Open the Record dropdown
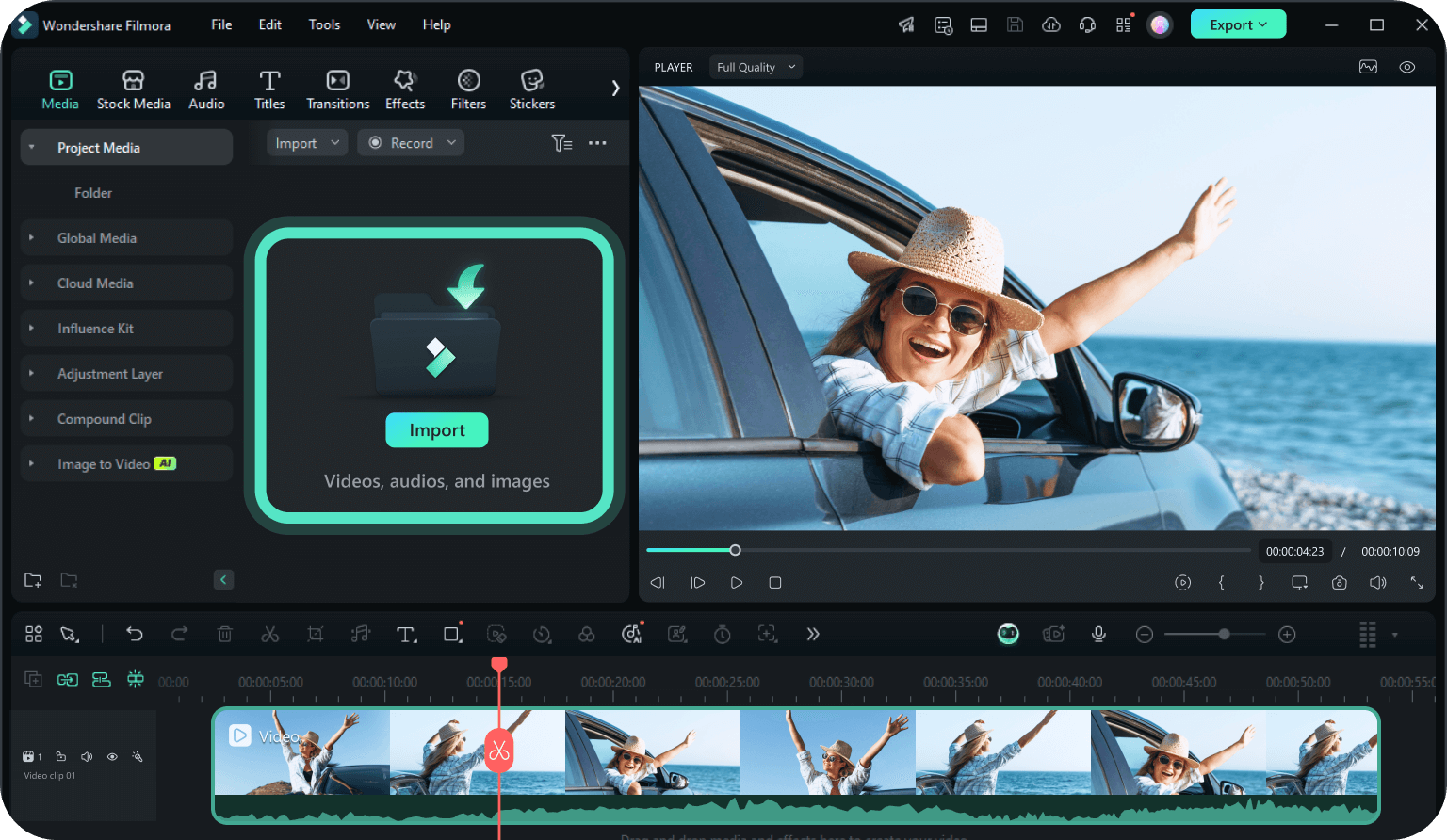 click(412, 143)
